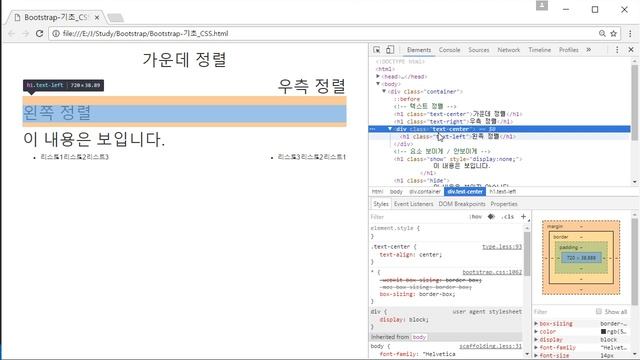Click the black color swatch in computed styles
Image resolution: width=640 pixels, height=360 pixels.
pos(603,331)
